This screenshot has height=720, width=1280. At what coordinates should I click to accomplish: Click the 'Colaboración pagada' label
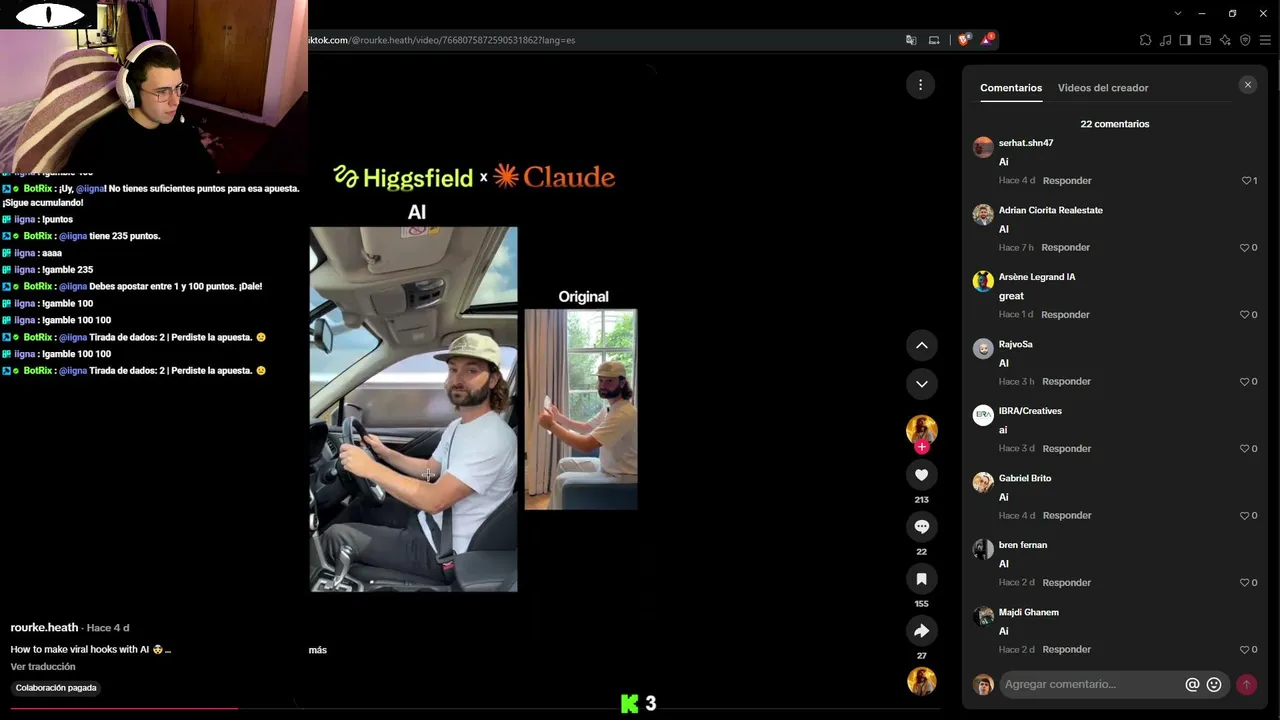tap(56, 688)
